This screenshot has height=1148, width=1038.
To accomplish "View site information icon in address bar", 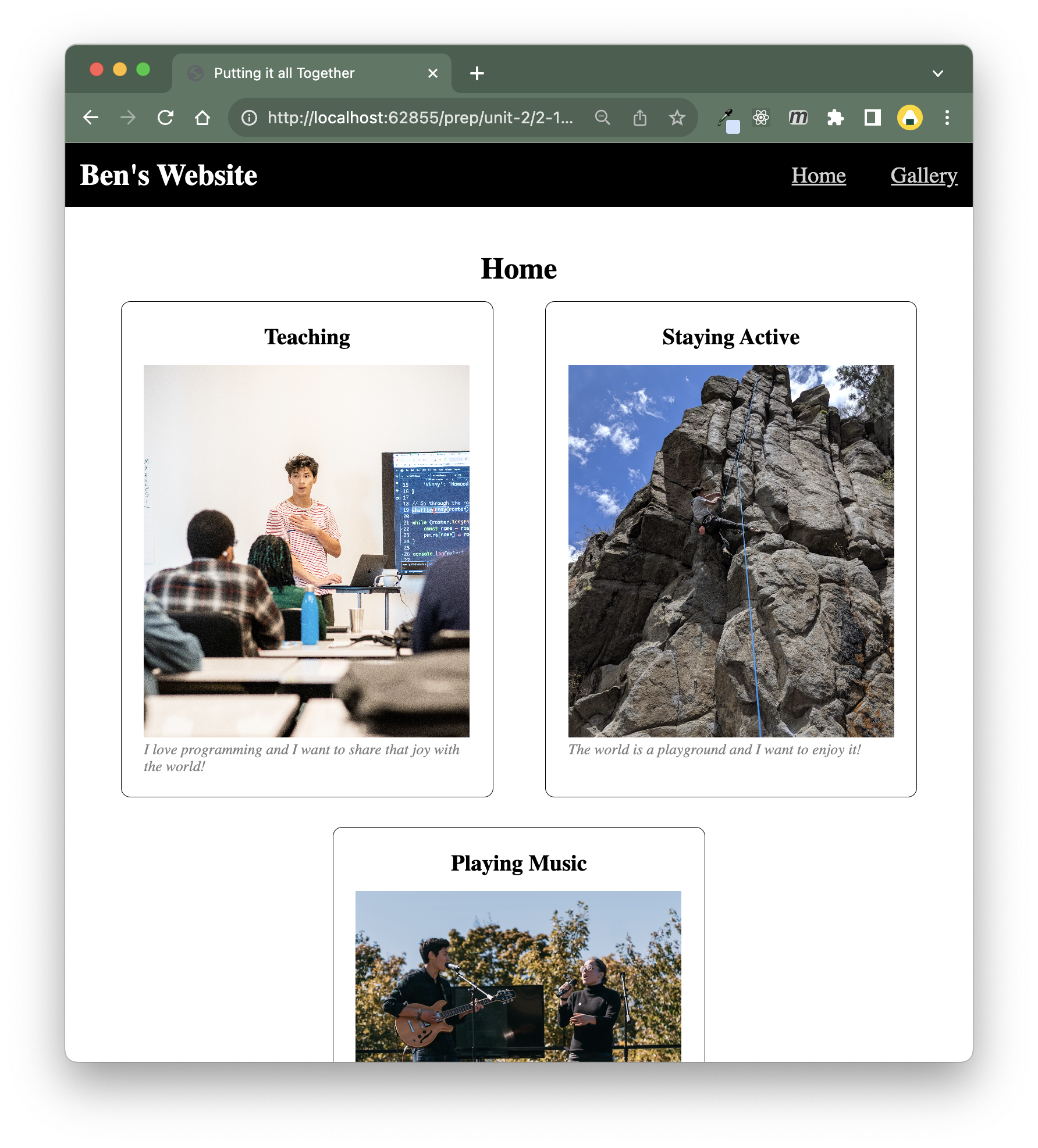I will [249, 118].
